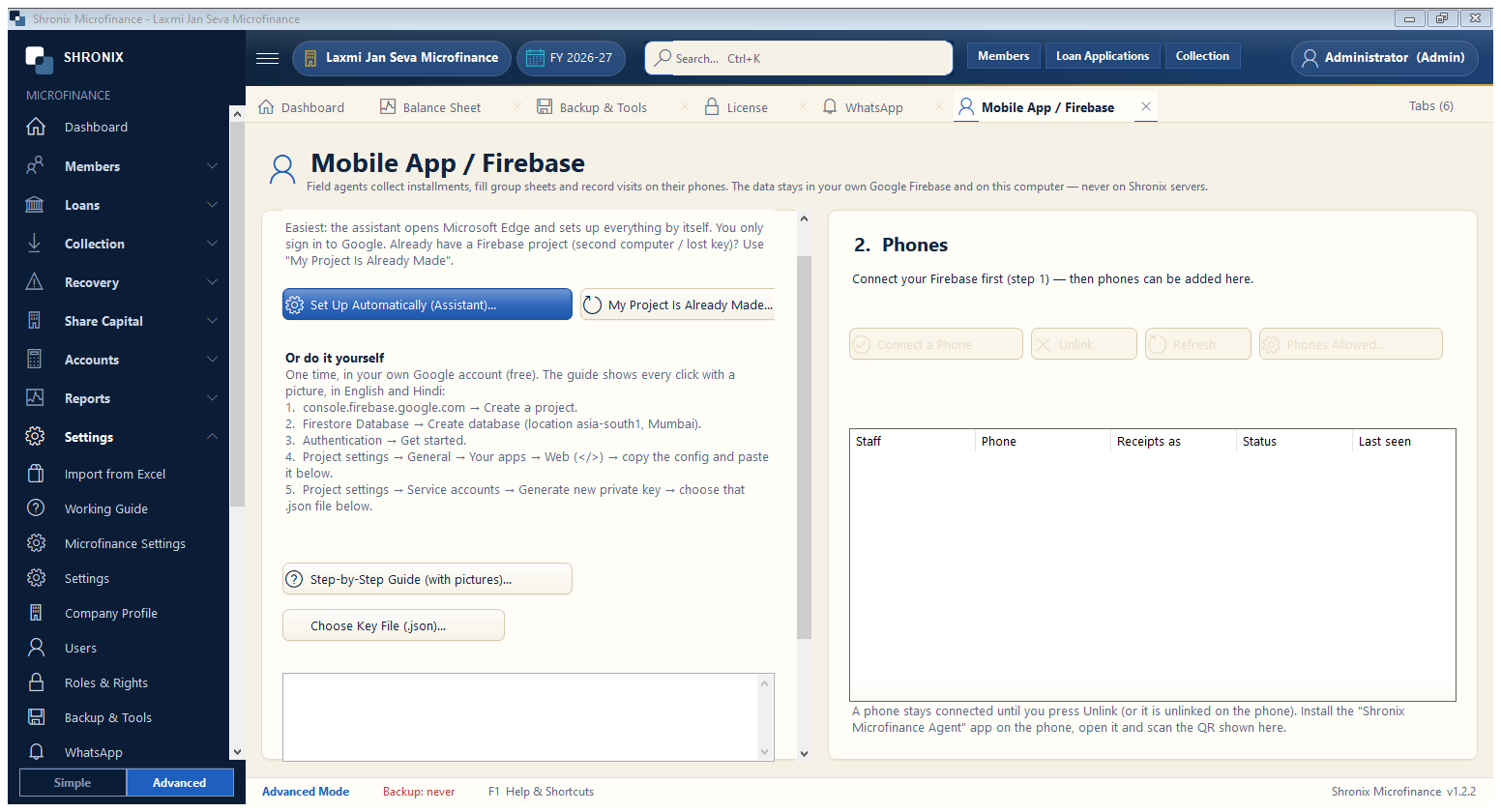
Task: Open Step-by-Step Guide (with pictures)
Action: pos(427,579)
